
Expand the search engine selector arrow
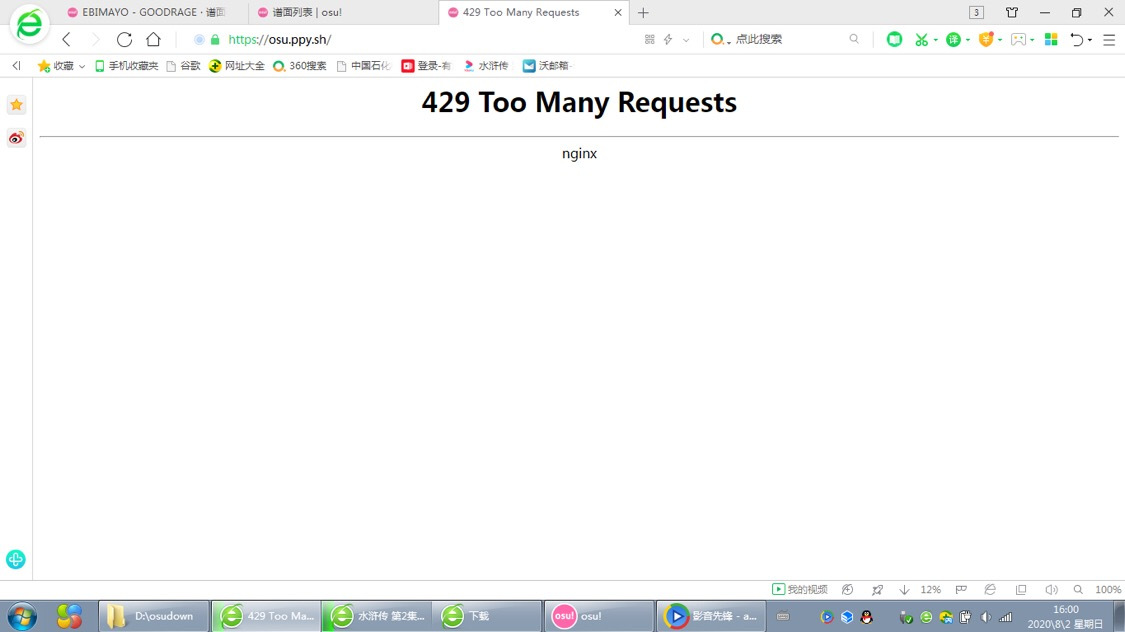[729, 42]
